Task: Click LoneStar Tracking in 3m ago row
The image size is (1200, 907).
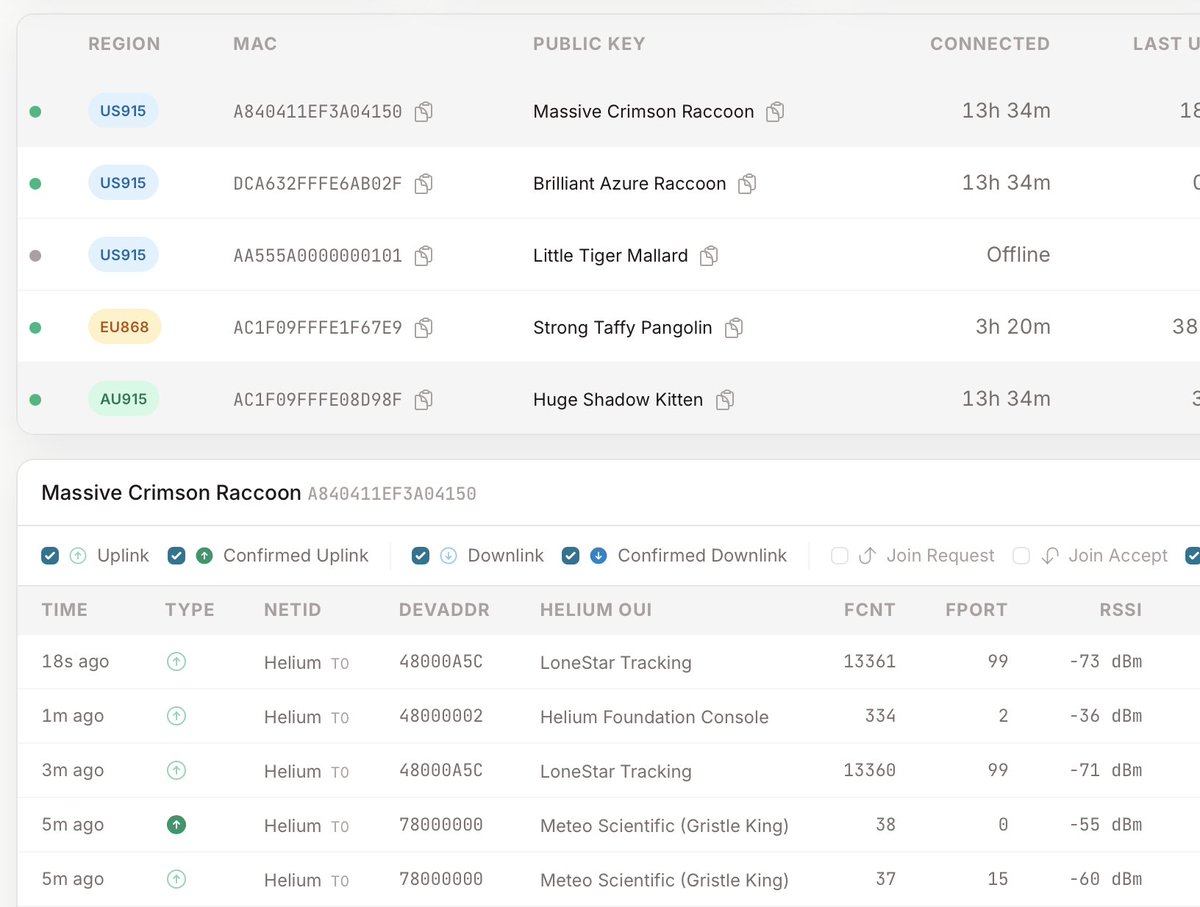Action: (616, 771)
